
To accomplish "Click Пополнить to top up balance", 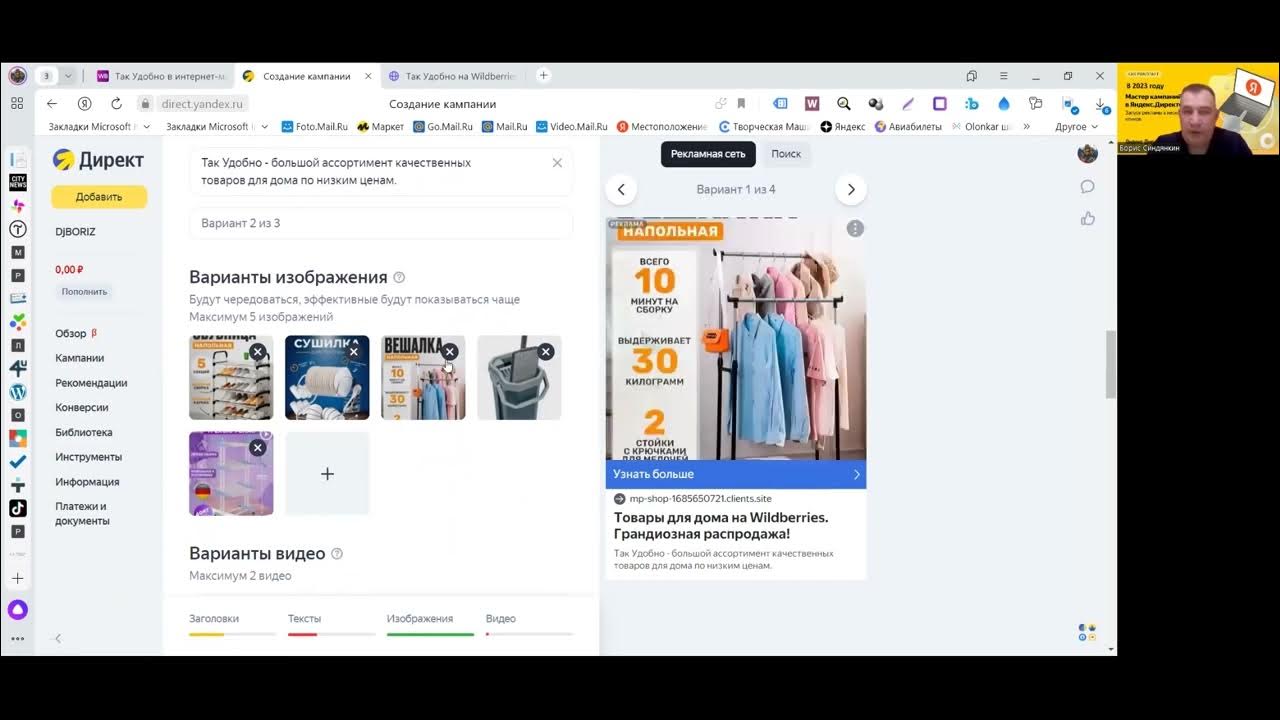I will (84, 292).
